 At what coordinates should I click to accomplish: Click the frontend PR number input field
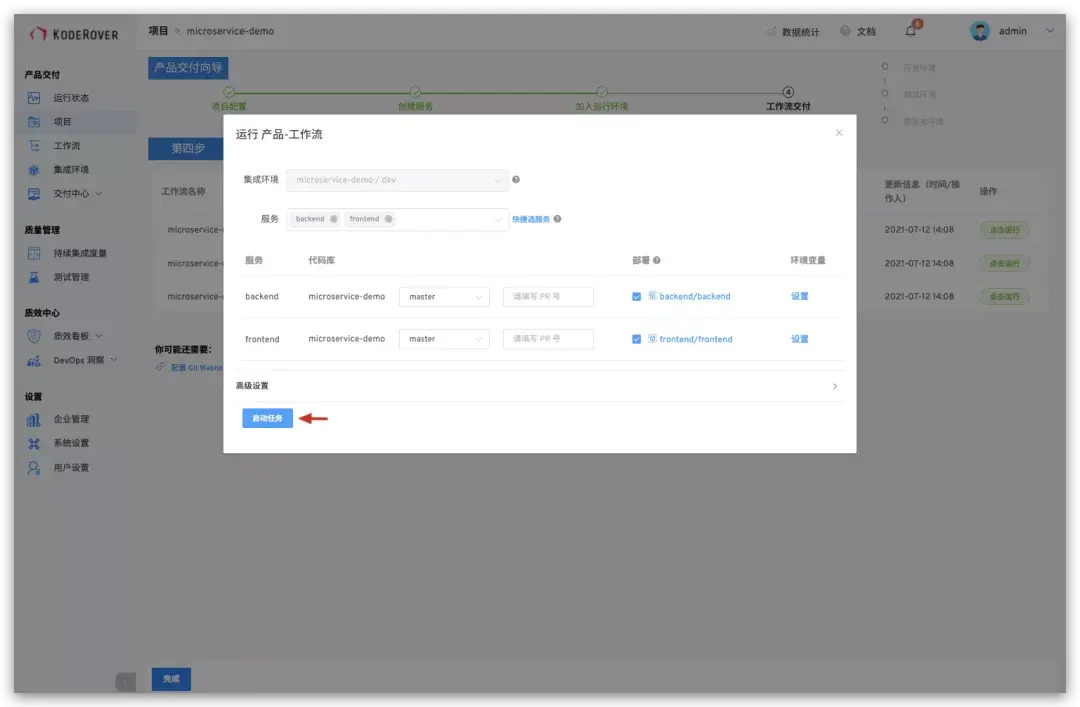[x=546, y=338]
